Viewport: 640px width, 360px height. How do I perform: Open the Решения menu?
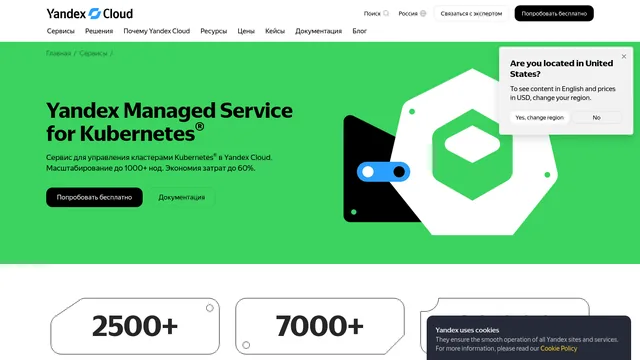coord(99,31)
